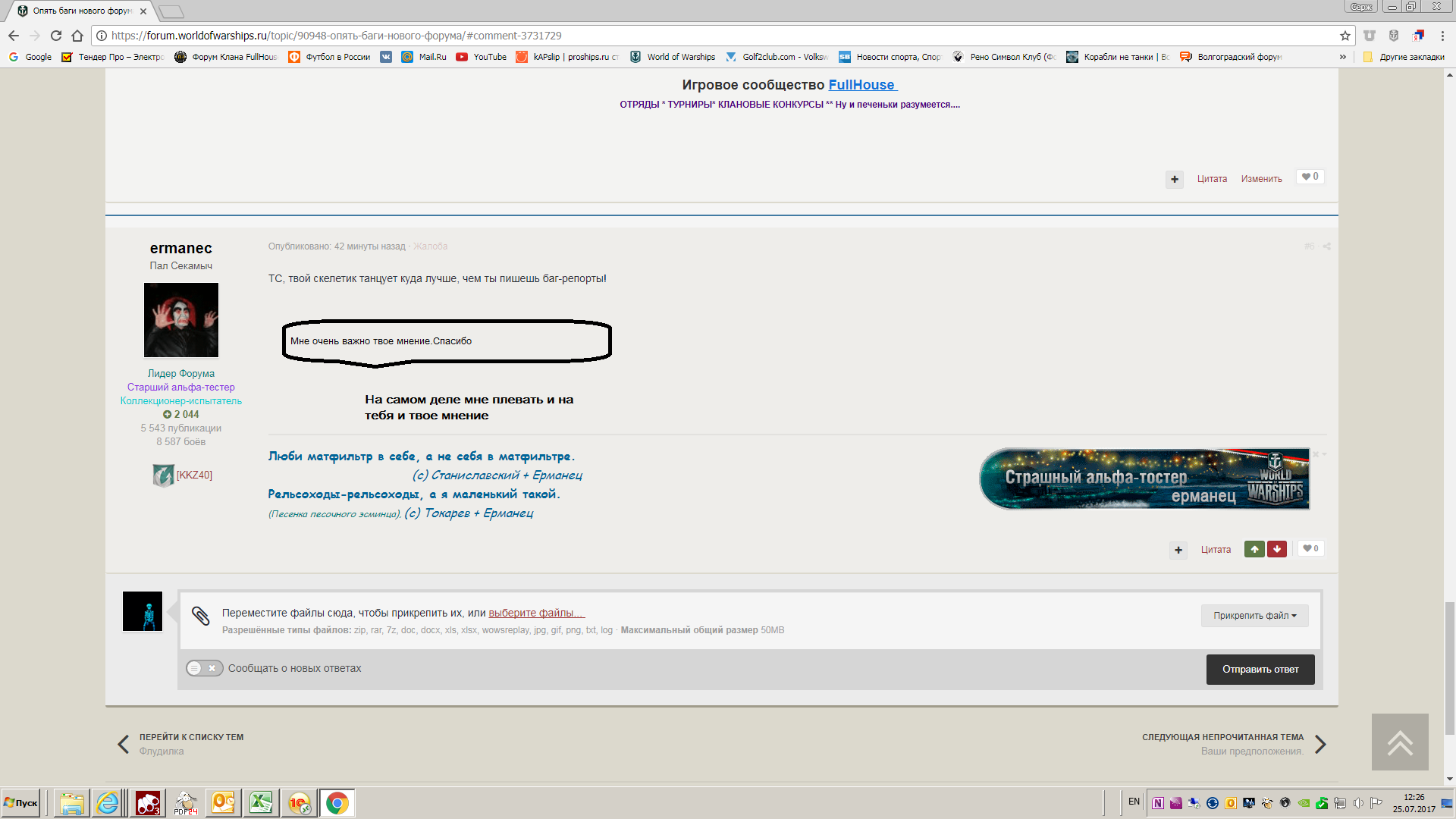Go to 'Следующая непрочитанная тема'
The width and height of the screenshot is (1456, 819).
pos(1222,737)
